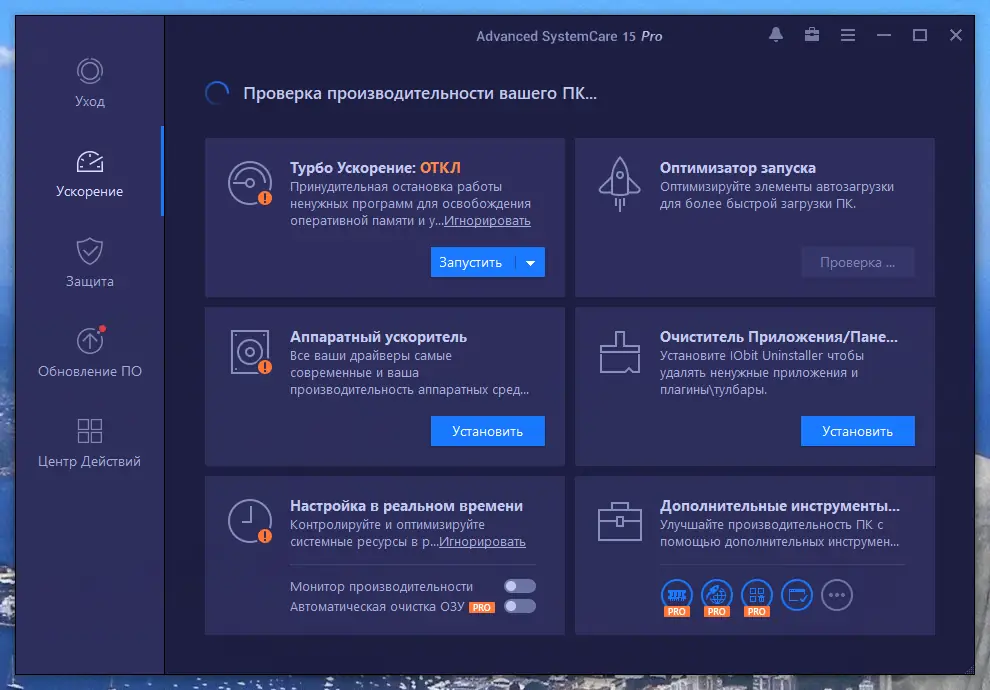Switch to the Защита section
This screenshot has height=690, width=990.
coord(90,262)
